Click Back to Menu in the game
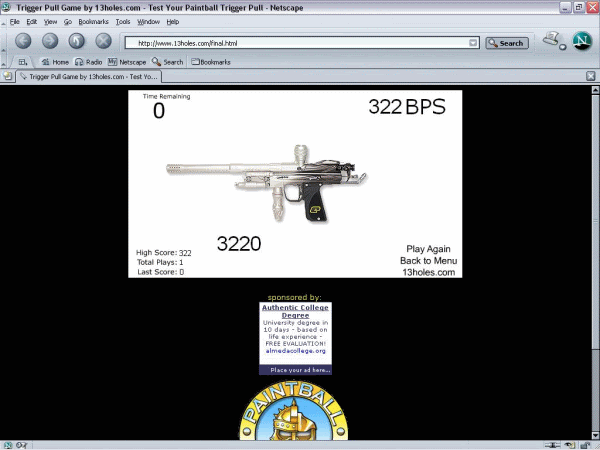This screenshot has height=450, width=600. pos(428,261)
